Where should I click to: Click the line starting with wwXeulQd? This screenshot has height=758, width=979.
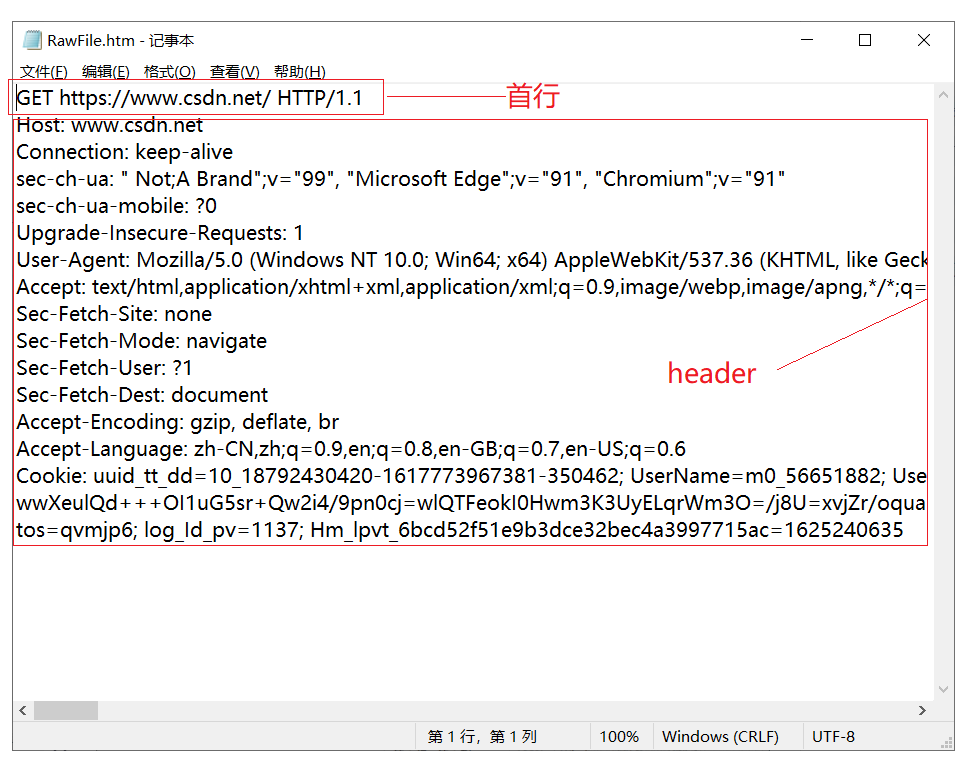pos(471,503)
